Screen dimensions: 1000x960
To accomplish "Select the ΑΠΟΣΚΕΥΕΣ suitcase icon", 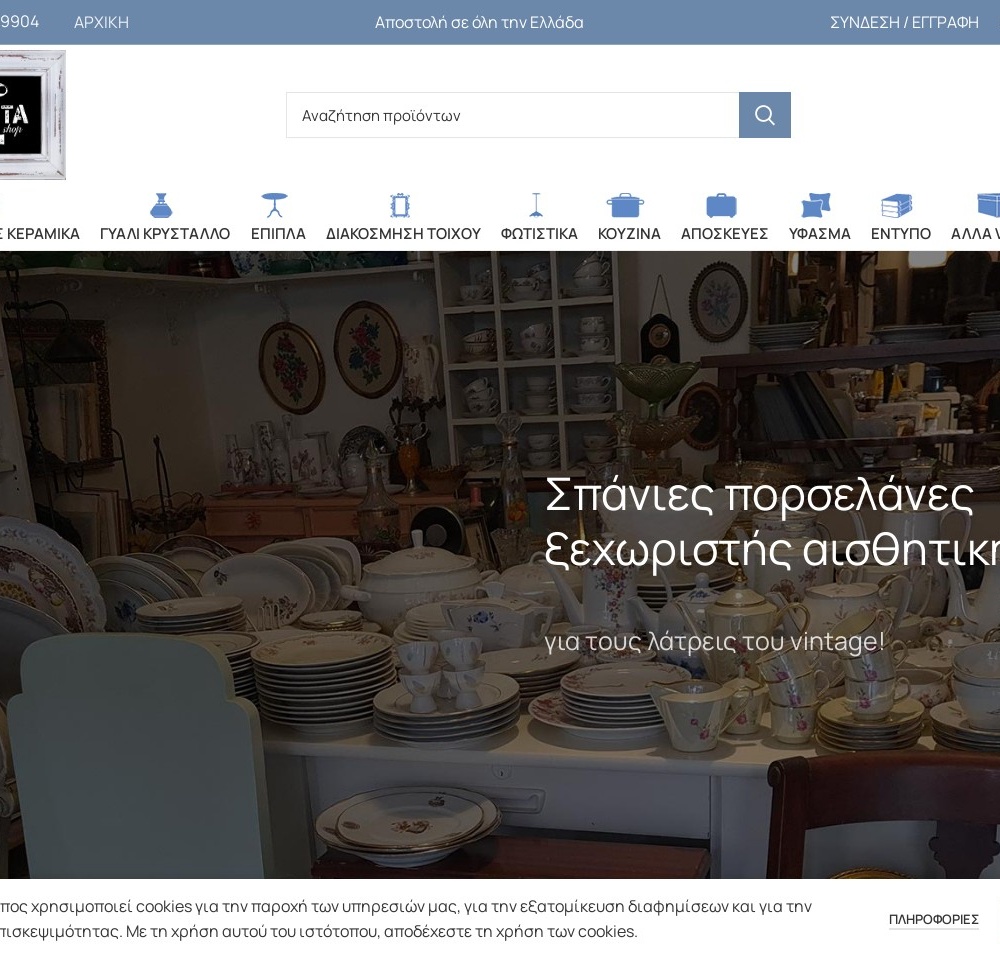I will click(x=723, y=205).
